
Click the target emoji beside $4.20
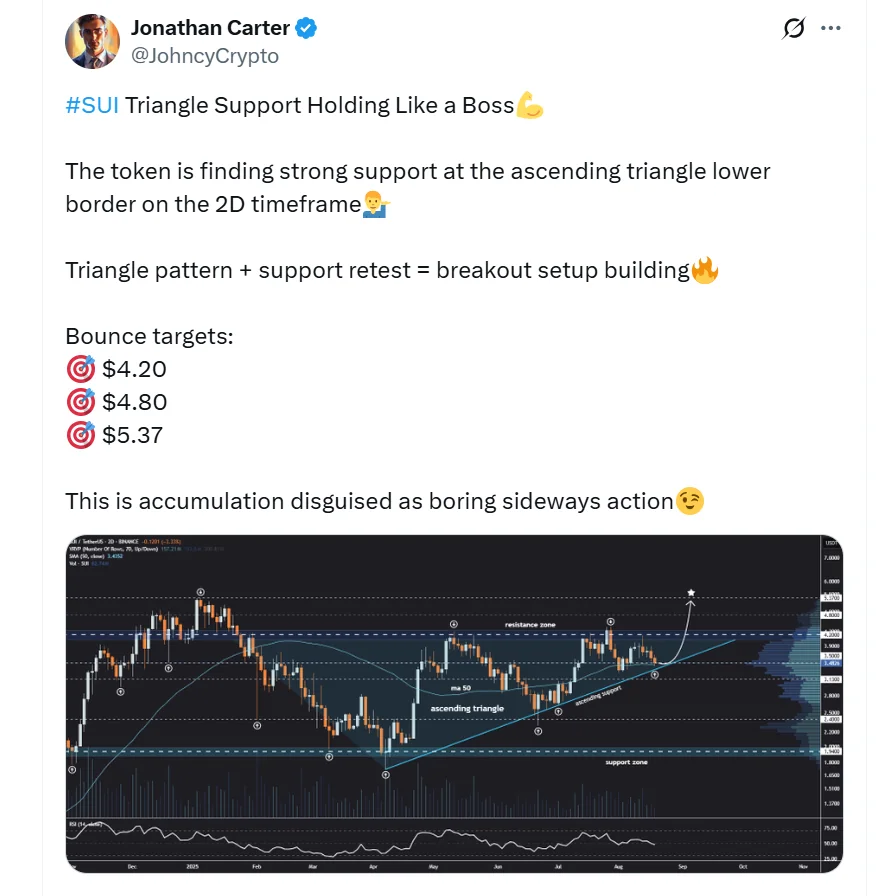tap(80, 369)
